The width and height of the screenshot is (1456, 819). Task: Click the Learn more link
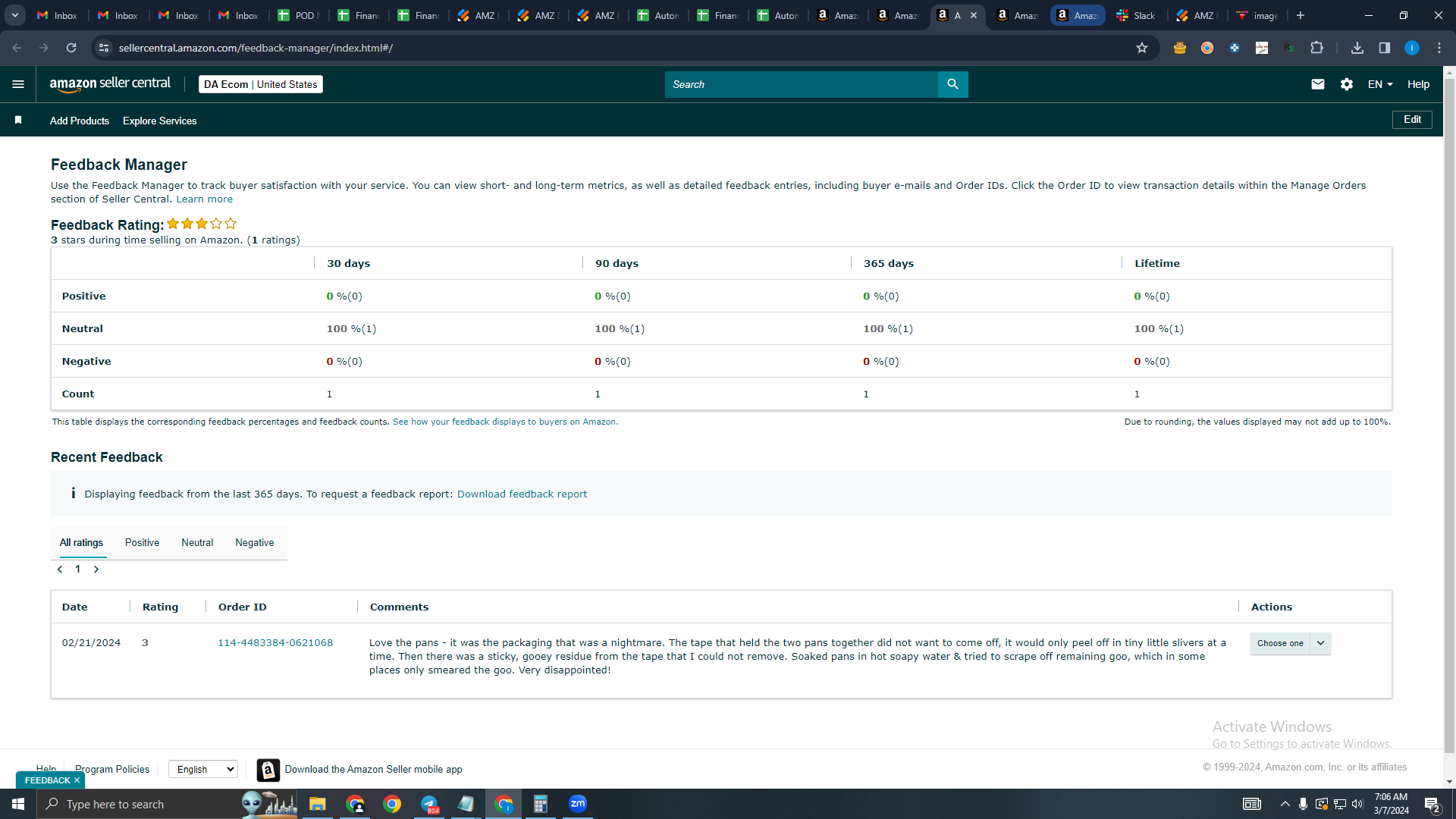coord(205,199)
